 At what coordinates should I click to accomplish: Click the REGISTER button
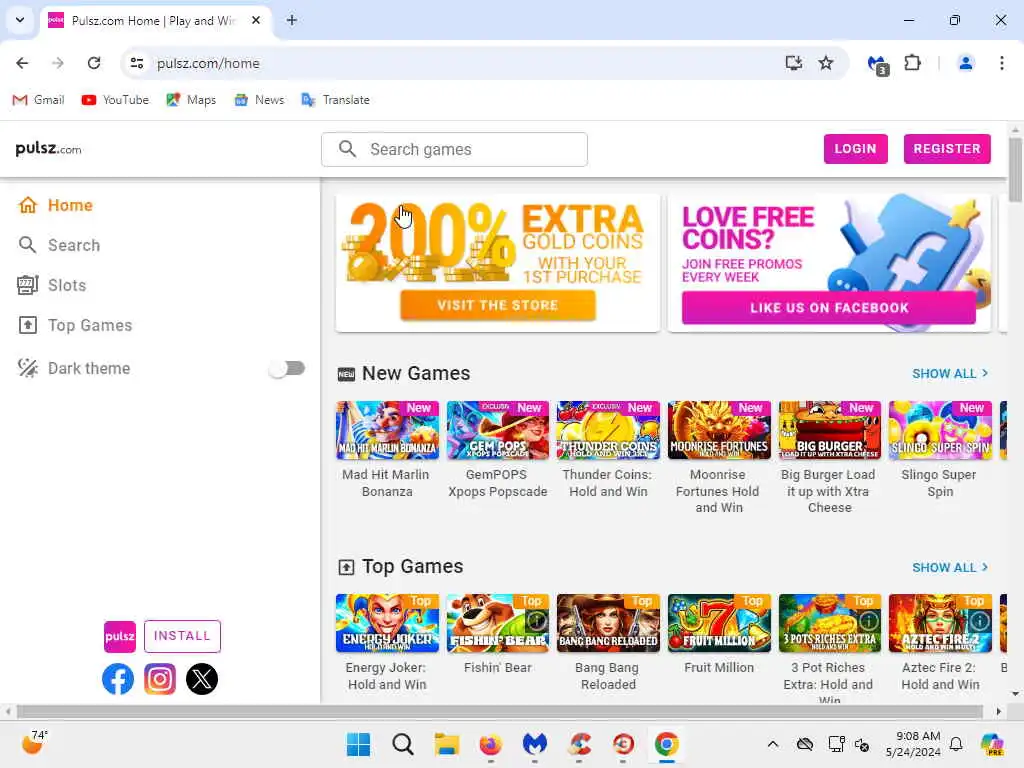pyautogui.click(x=947, y=149)
